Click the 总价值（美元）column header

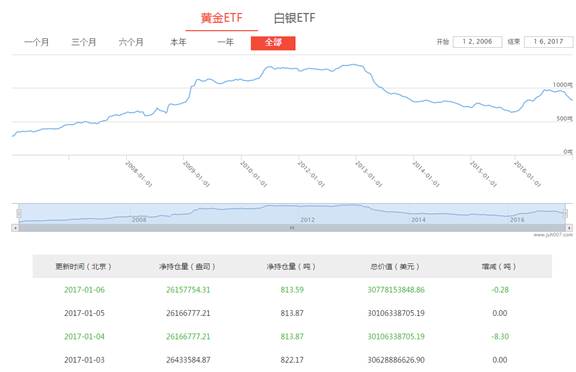(x=395, y=266)
